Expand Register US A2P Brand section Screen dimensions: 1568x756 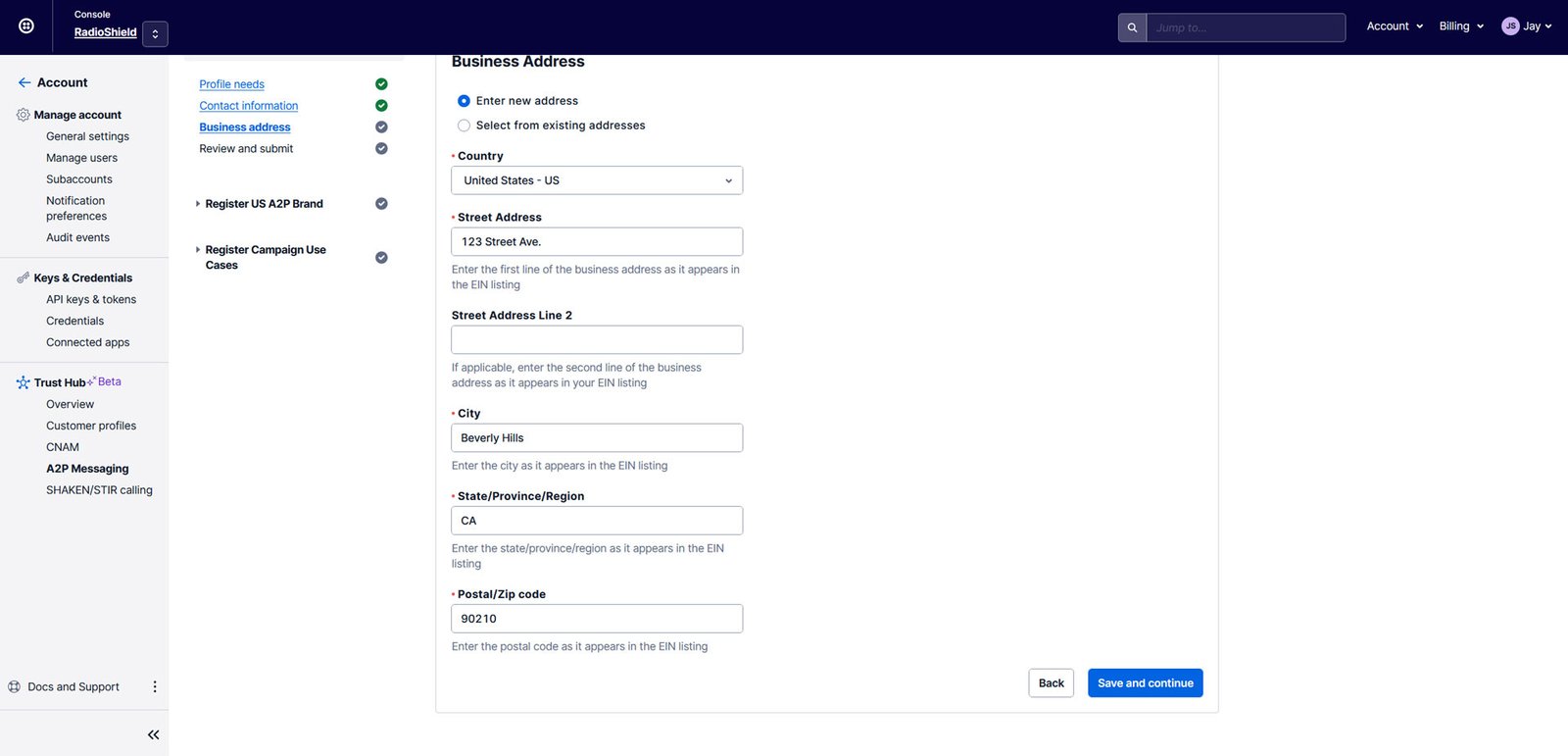click(260, 204)
